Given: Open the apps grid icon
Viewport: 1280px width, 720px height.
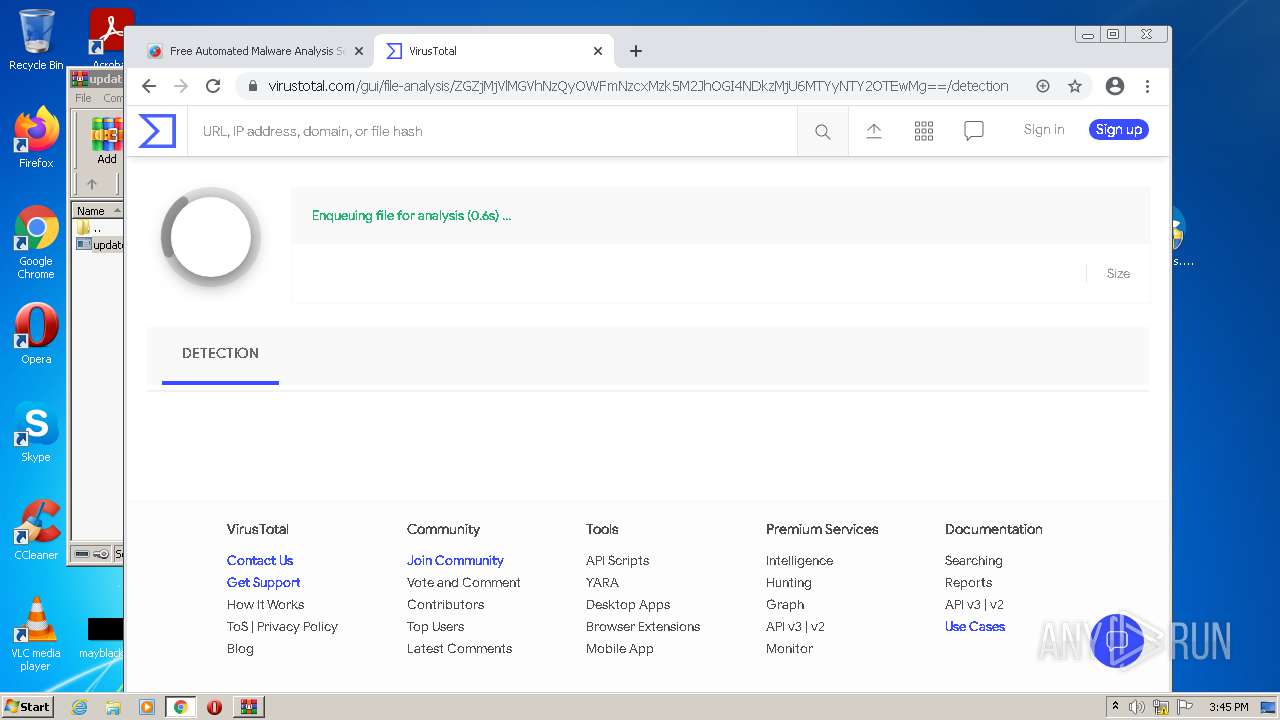Looking at the screenshot, I should coord(924,131).
